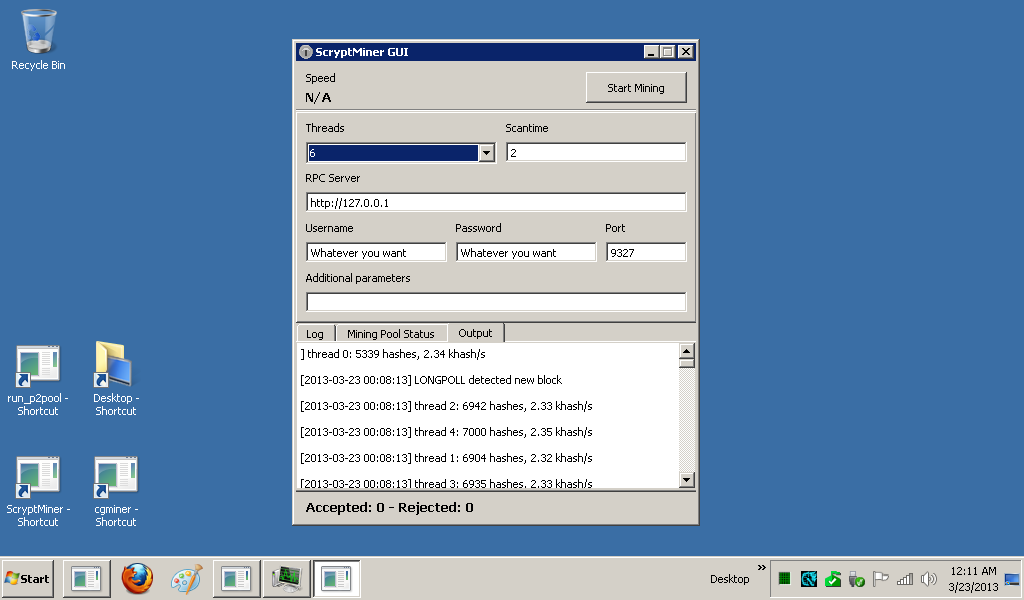
Task: Click the 'Additional parameters' label
Action: coord(358,278)
